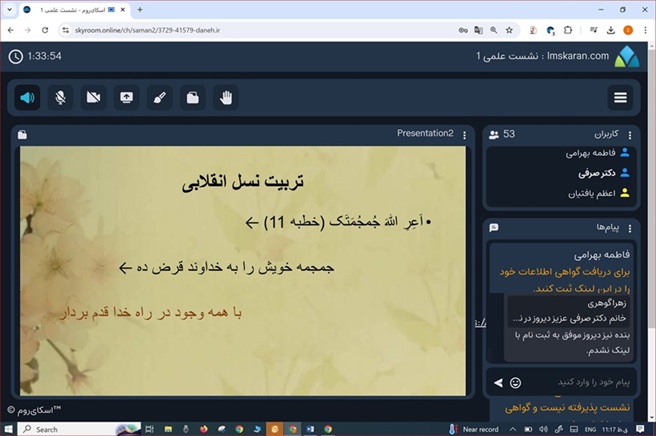Image resolution: width=656 pixels, height=436 pixels.
Task: Open the emoji picker in chat
Action: tap(515, 382)
